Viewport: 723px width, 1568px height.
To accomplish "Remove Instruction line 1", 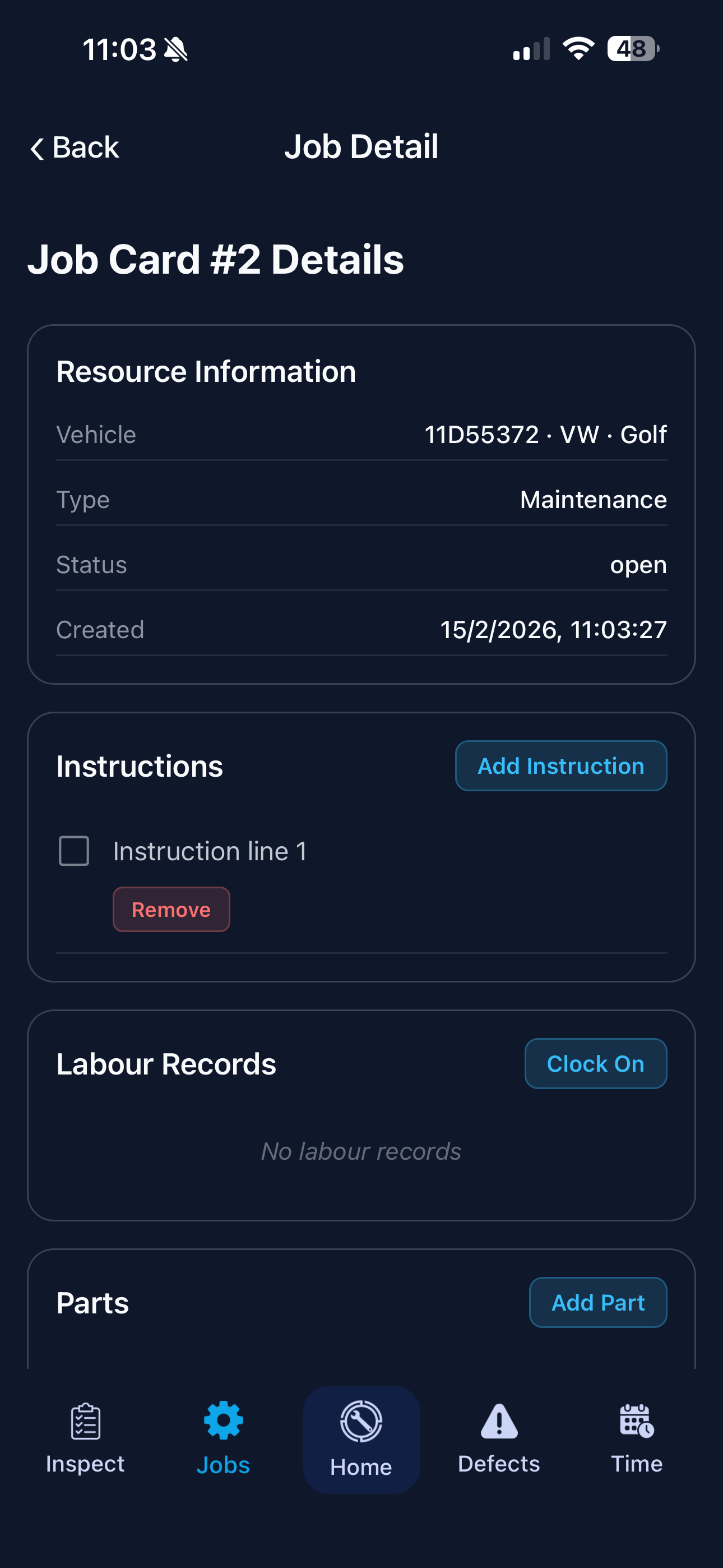I will (171, 910).
